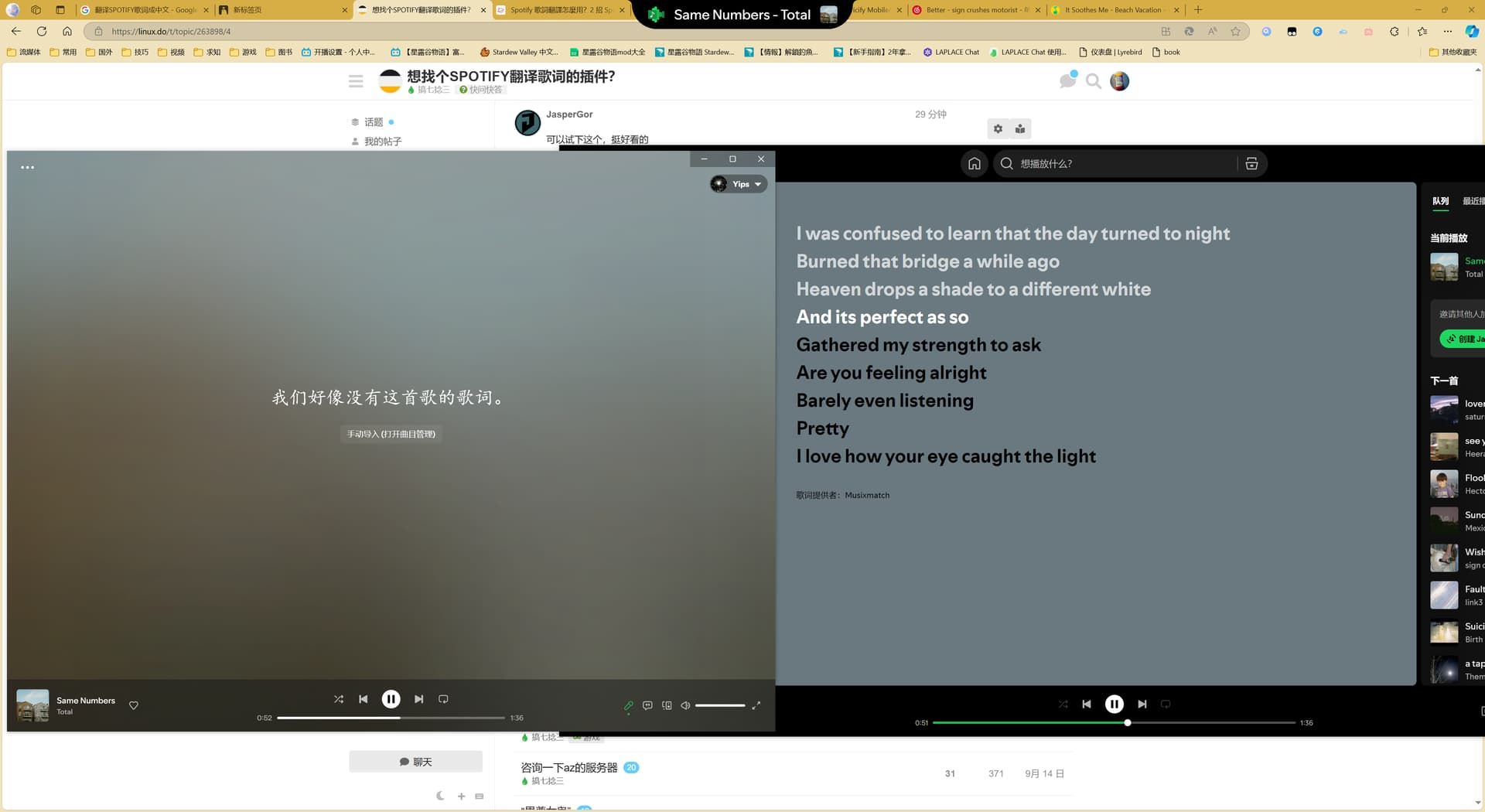Open the three-dots menu in lyrics window
This screenshot has width=1485, height=812.
(27, 167)
